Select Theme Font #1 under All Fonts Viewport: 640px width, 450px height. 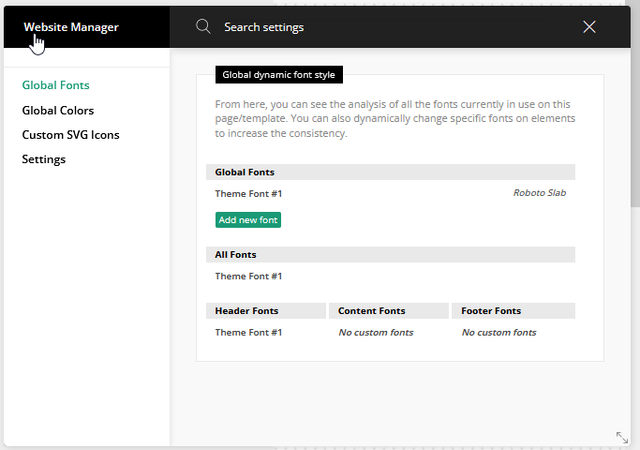(x=249, y=276)
